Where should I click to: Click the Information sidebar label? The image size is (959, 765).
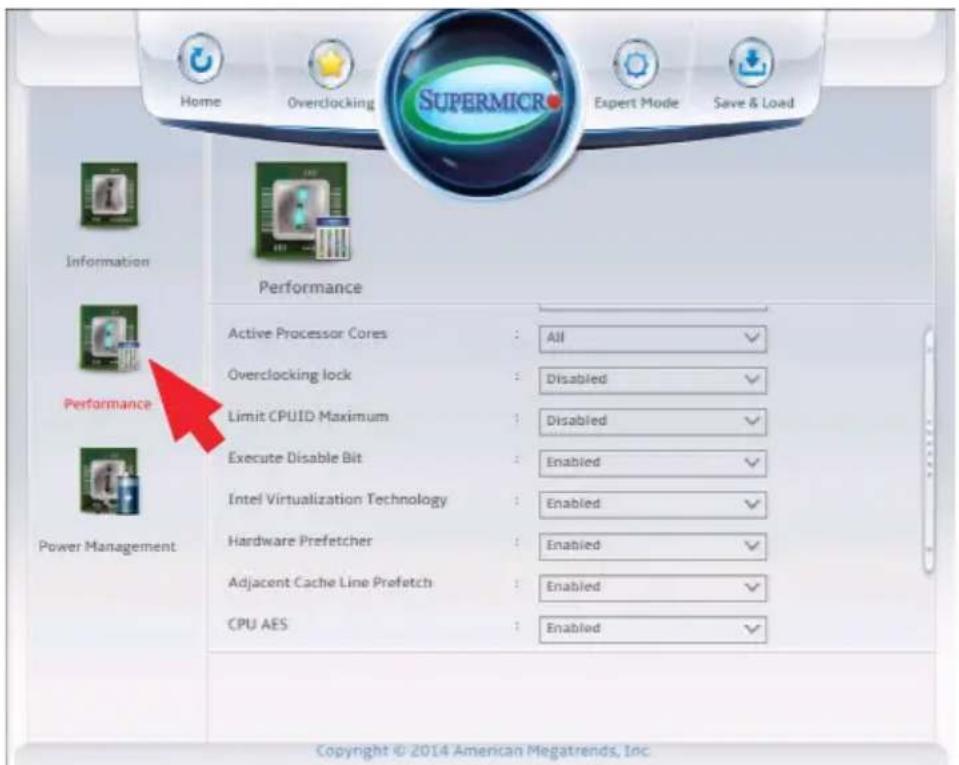click(108, 262)
